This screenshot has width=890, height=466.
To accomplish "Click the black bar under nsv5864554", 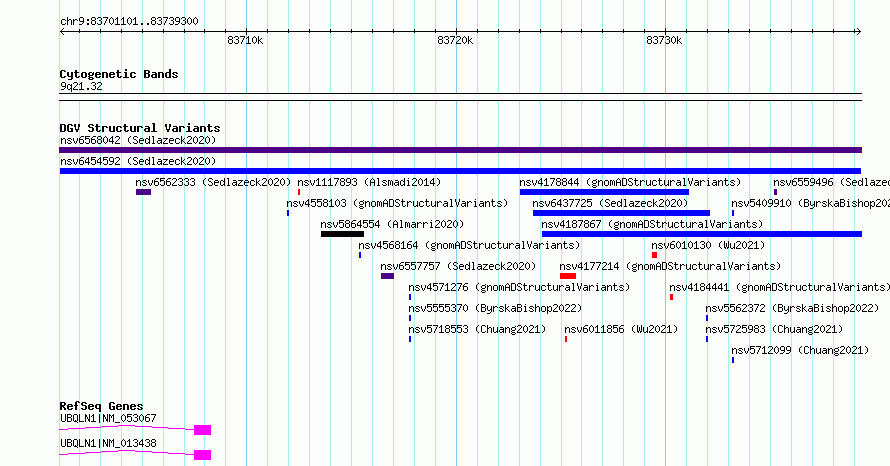I will (342, 234).
